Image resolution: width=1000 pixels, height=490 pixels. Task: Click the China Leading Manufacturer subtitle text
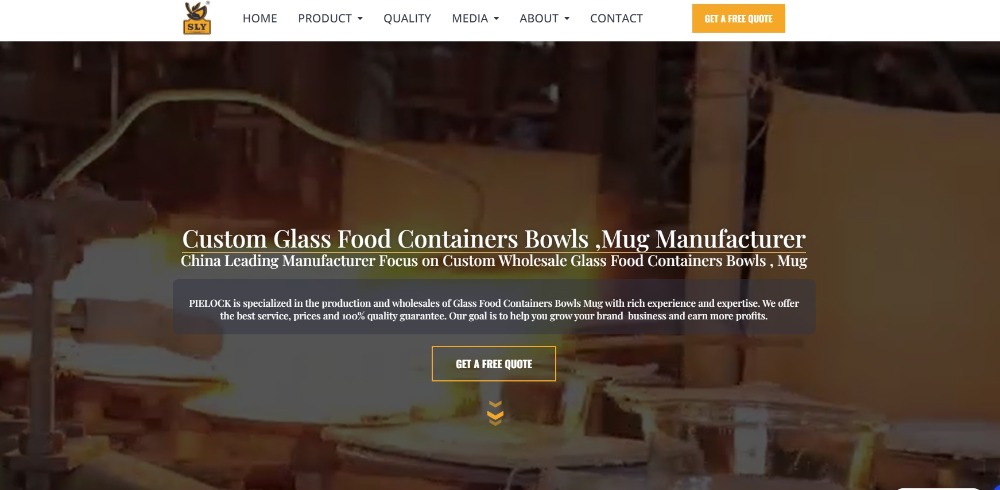[x=494, y=260]
